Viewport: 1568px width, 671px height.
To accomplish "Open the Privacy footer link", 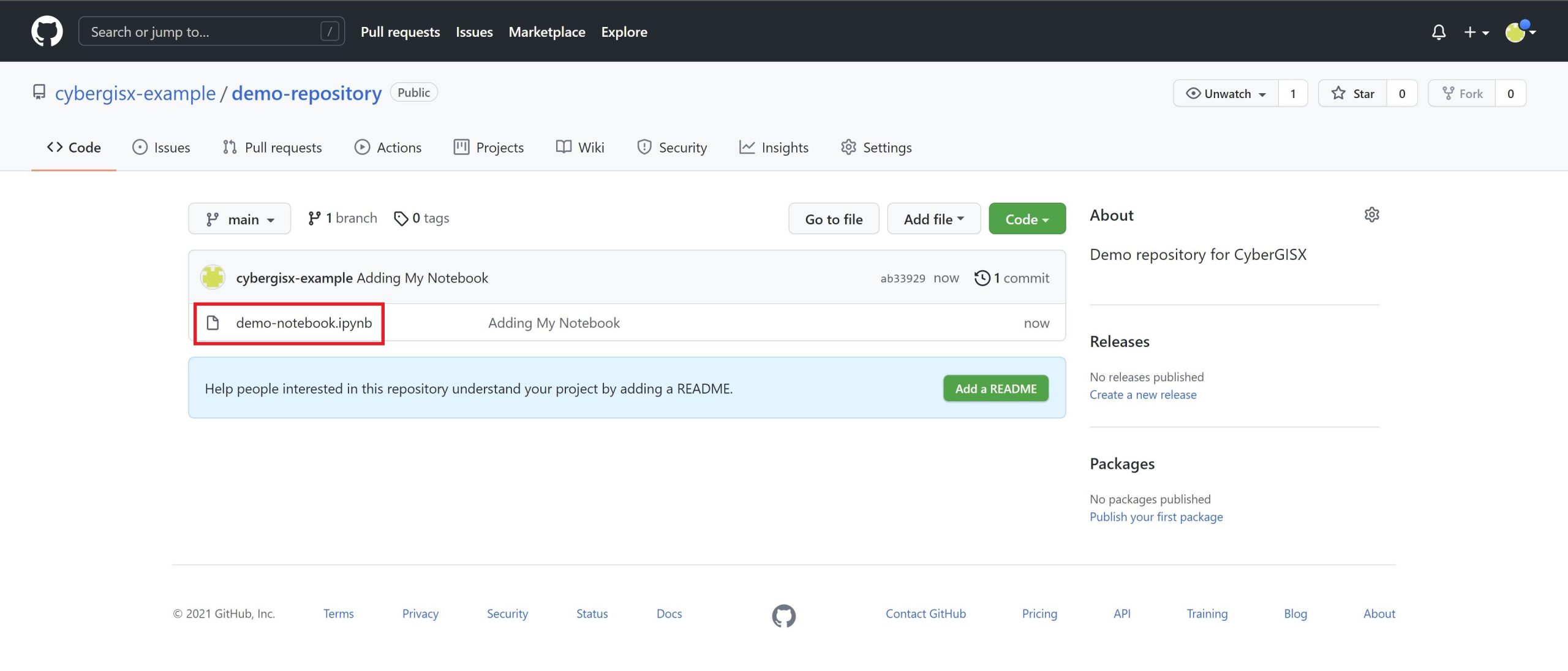I will (420, 614).
